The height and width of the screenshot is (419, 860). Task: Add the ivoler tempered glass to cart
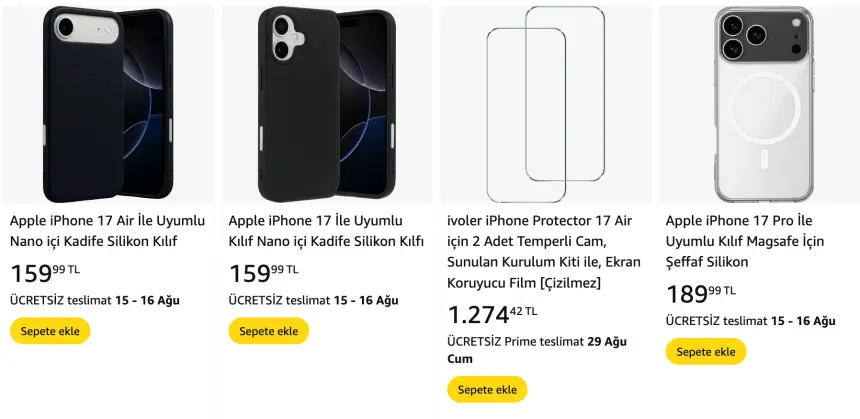(x=487, y=389)
